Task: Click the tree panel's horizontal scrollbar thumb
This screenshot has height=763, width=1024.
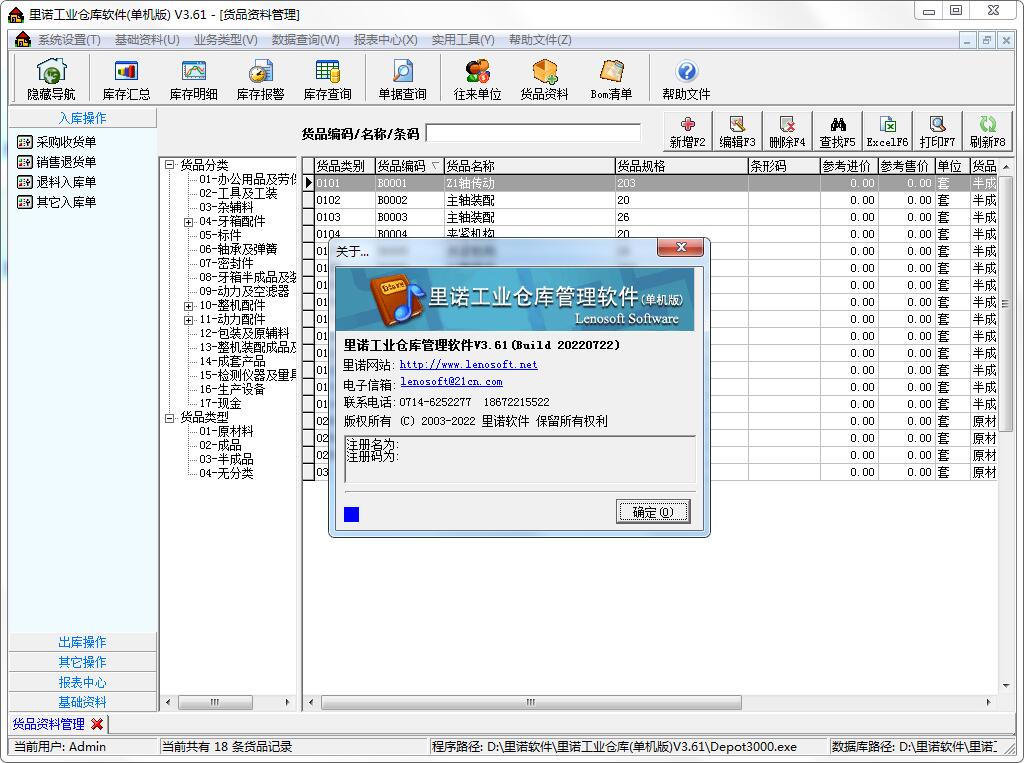Action: 215,702
